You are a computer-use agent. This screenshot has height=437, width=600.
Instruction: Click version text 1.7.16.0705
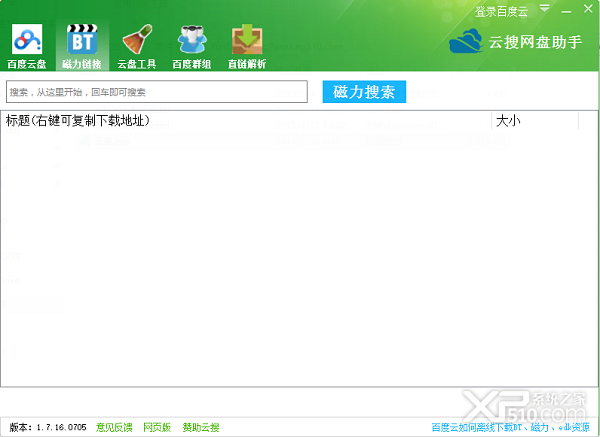[x=61, y=427]
